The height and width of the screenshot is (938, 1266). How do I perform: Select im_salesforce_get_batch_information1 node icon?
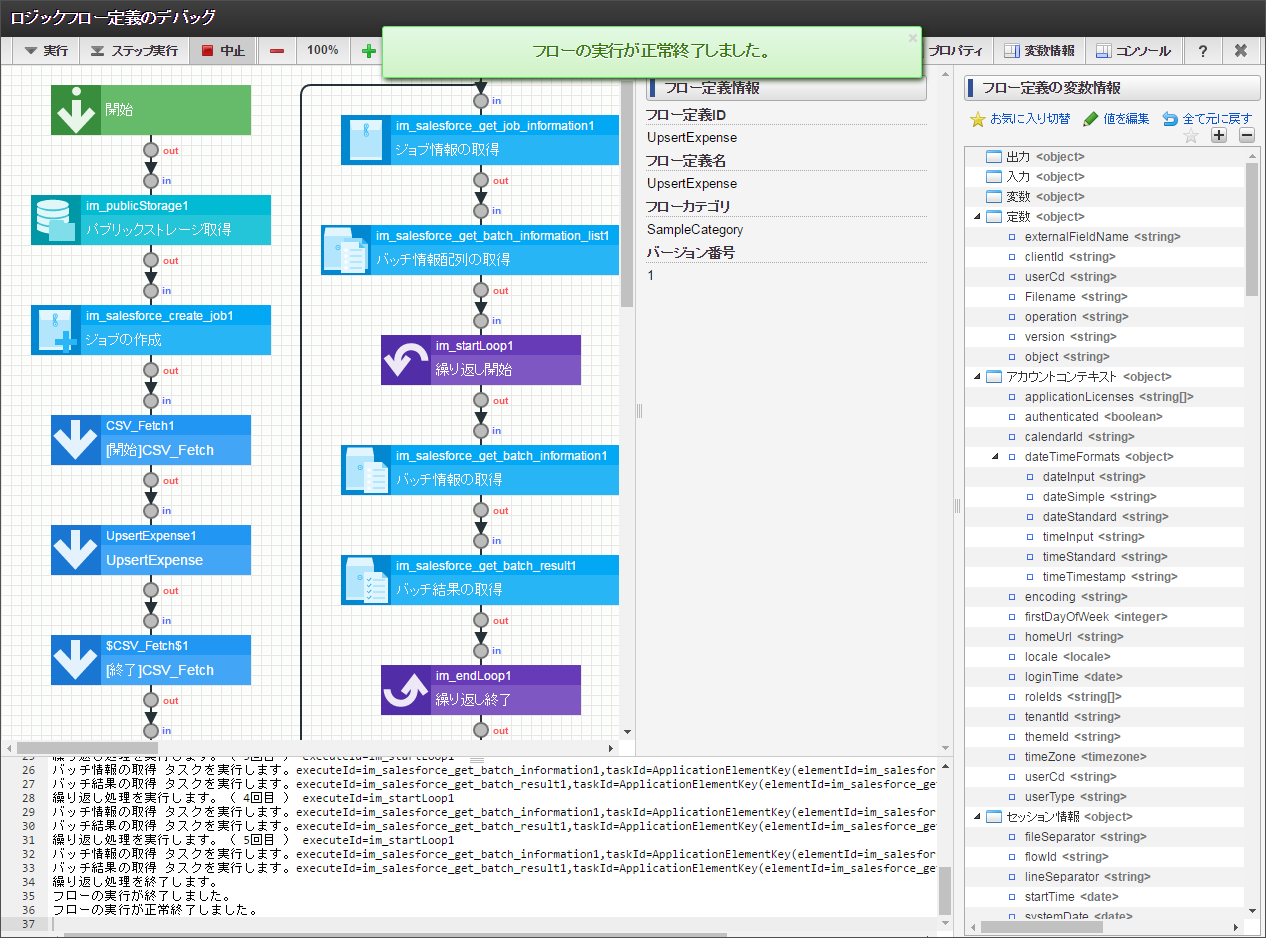click(366, 470)
